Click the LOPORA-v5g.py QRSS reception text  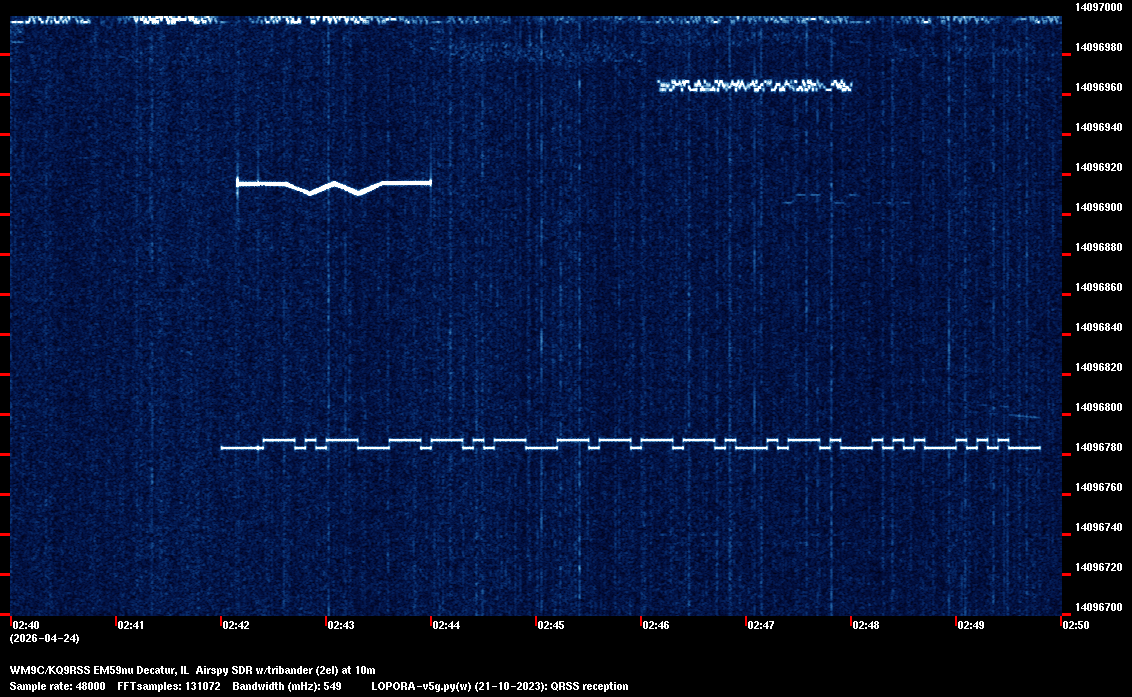point(500,686)
